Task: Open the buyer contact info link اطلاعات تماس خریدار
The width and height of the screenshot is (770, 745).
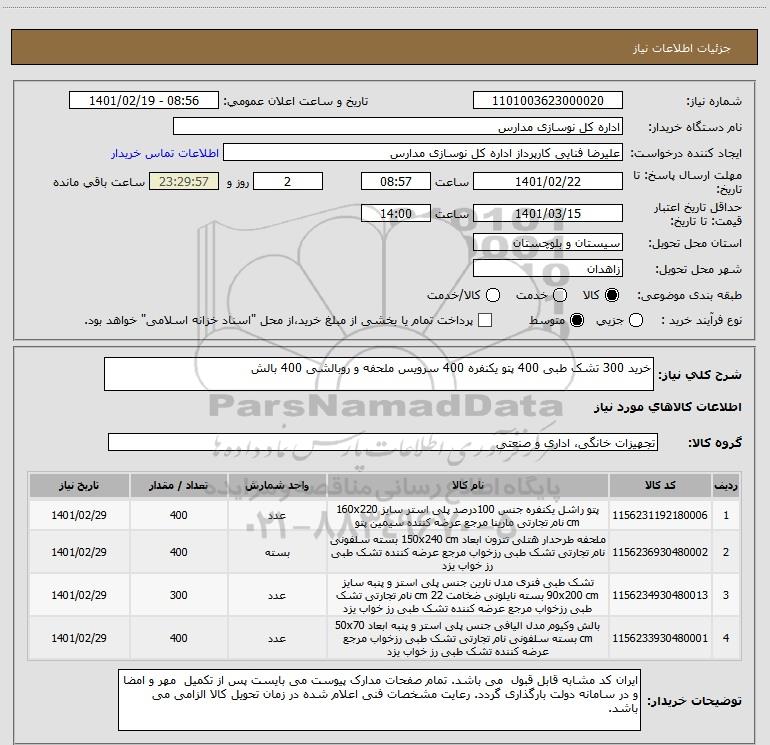Action: [165, 153]
